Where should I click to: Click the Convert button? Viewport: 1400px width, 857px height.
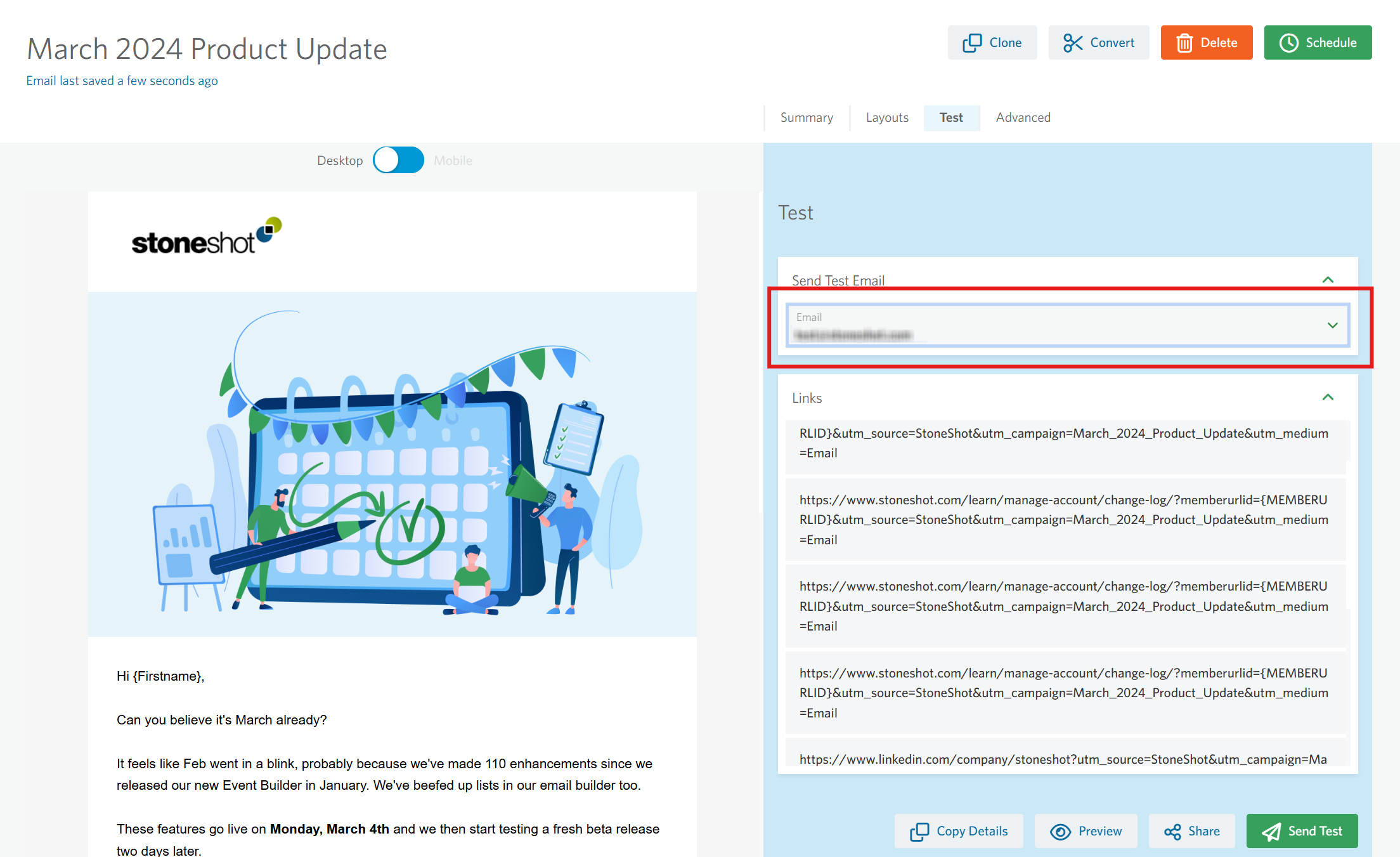[x=1098, y=43]
